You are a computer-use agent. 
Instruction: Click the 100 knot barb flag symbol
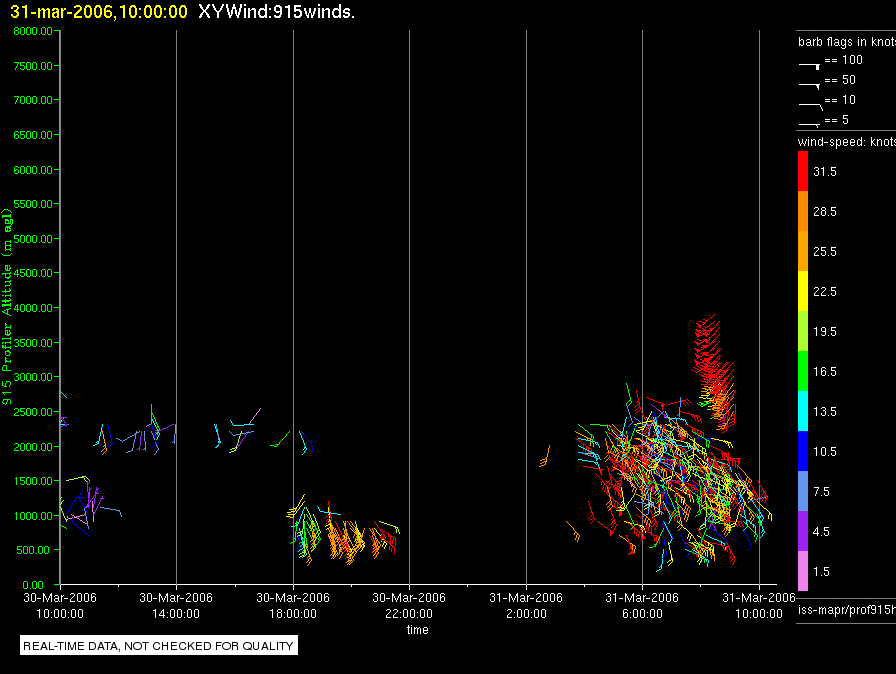coord(809,67)
